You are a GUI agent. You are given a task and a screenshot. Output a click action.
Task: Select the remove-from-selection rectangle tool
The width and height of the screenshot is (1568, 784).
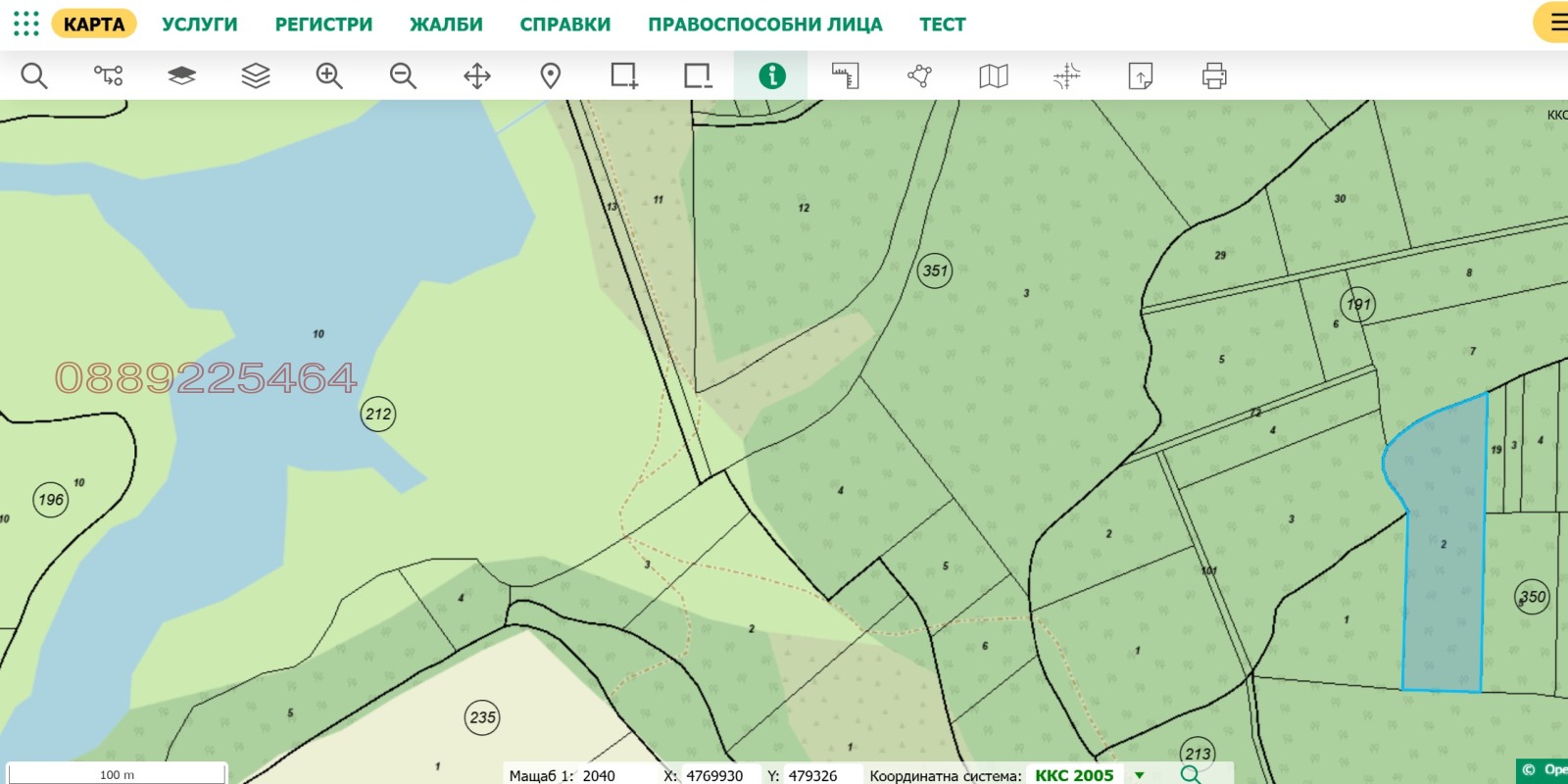tap(698, 75)
